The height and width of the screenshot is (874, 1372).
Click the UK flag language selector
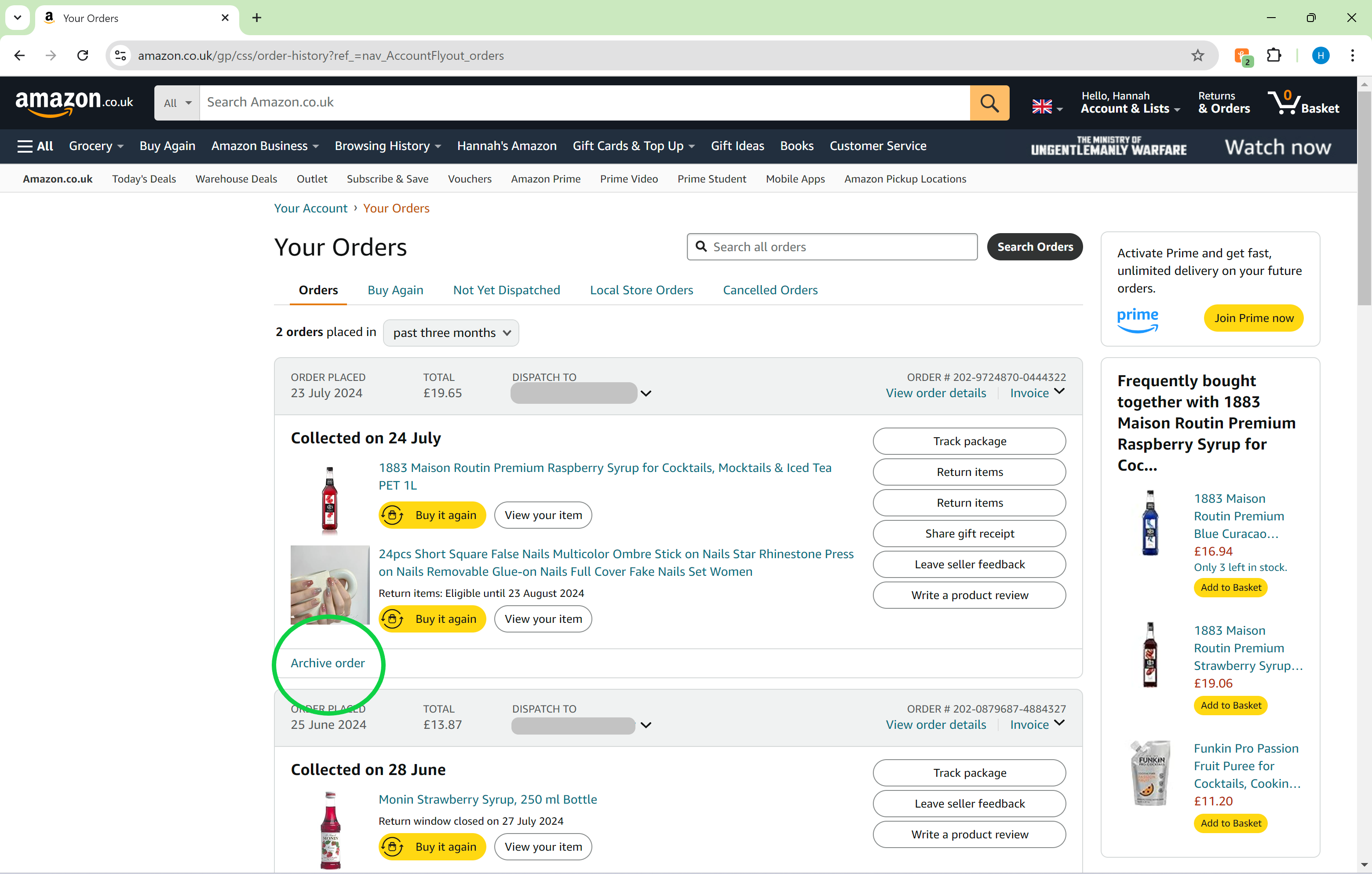pyautogui.click(x=1047, y=106)
